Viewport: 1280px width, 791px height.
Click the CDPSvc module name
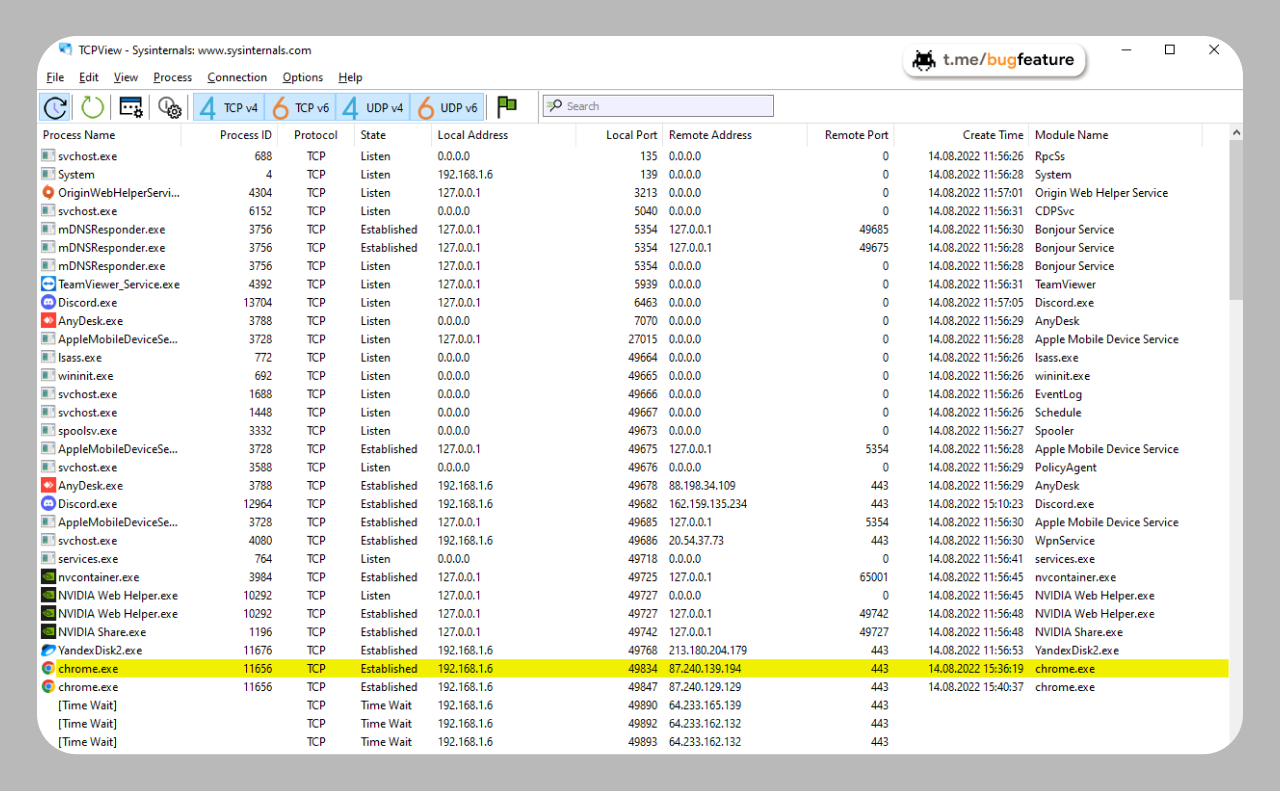click(x=1055, y=211)
